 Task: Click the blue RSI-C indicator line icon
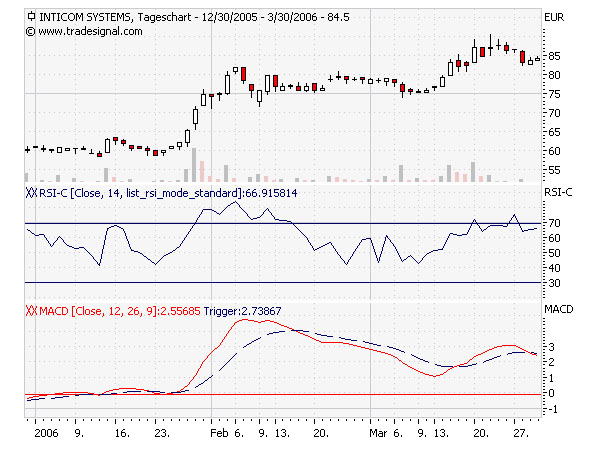(x=31, y=193)
